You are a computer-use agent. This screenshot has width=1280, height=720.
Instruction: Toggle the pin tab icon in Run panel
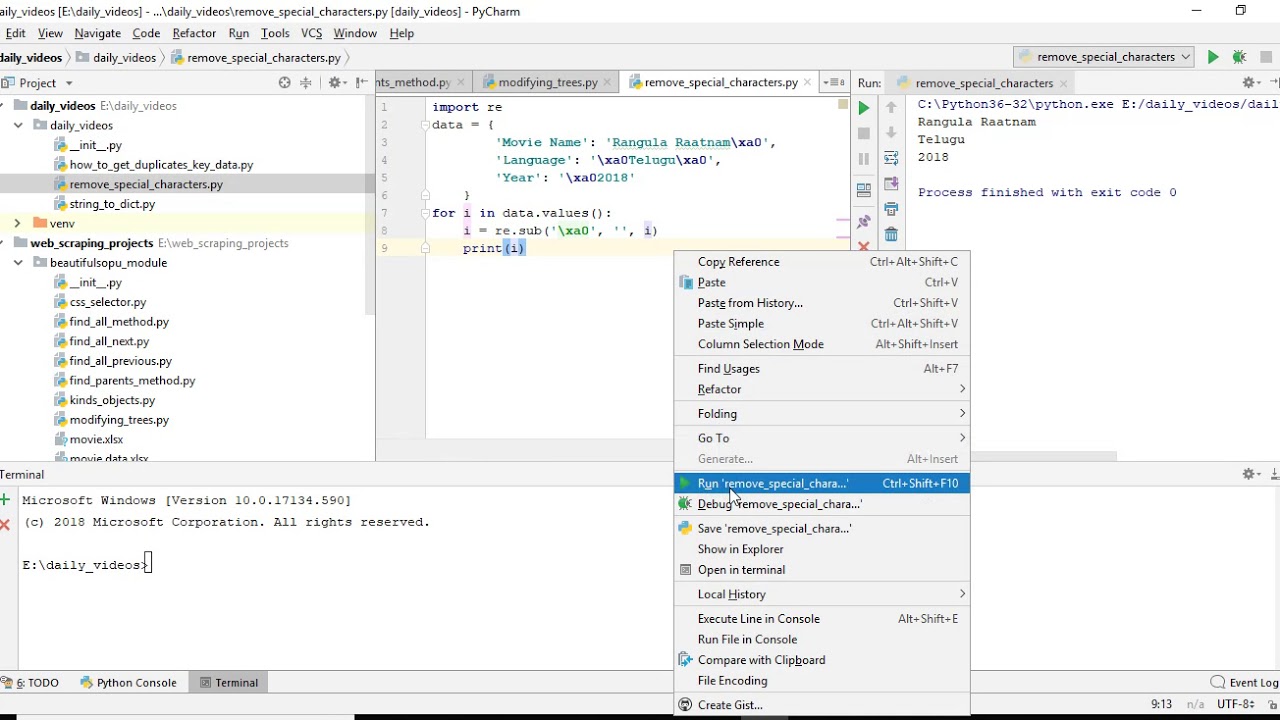864,222
